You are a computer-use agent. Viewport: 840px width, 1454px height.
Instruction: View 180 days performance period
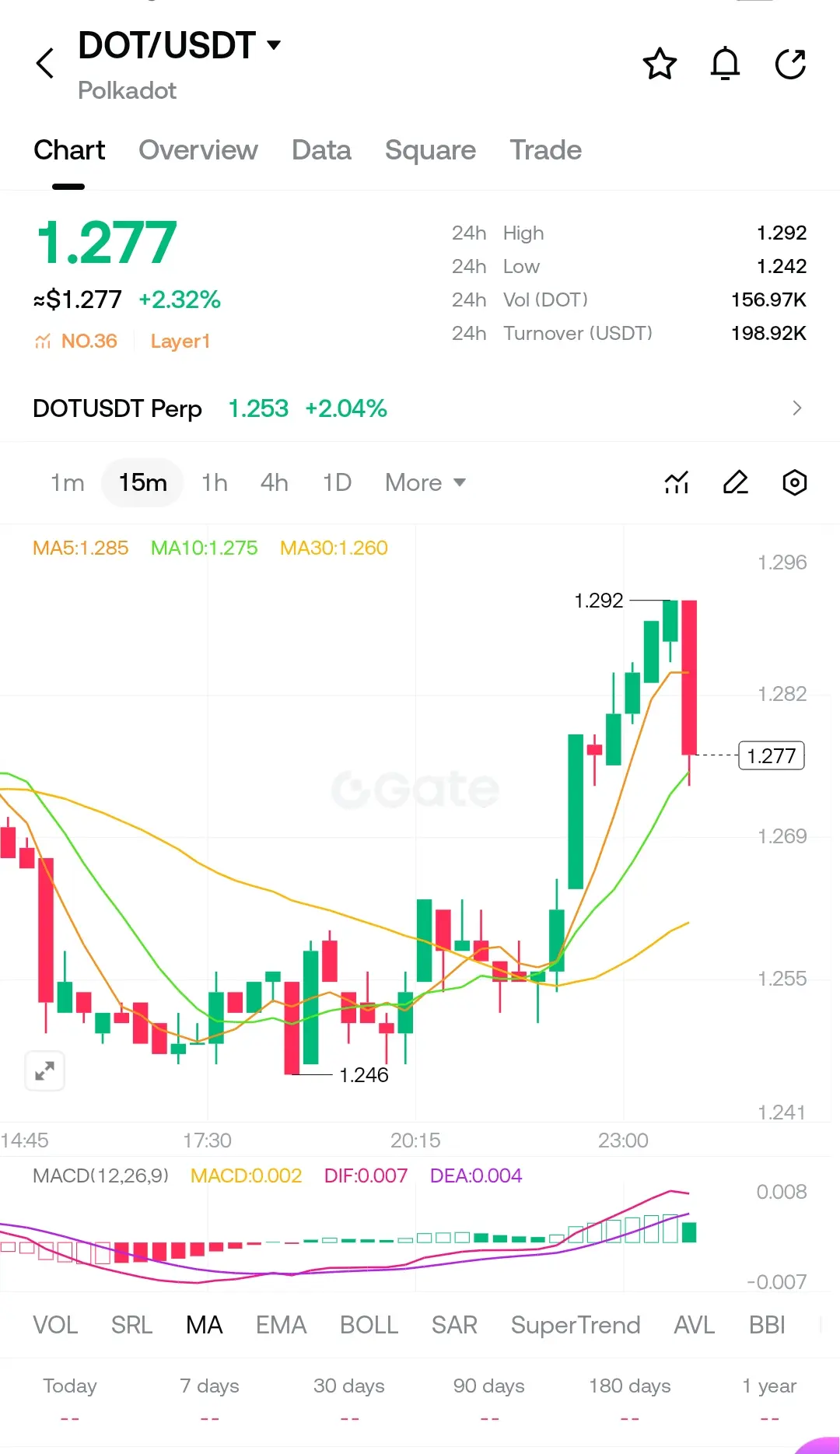(x=630, y=1386)
